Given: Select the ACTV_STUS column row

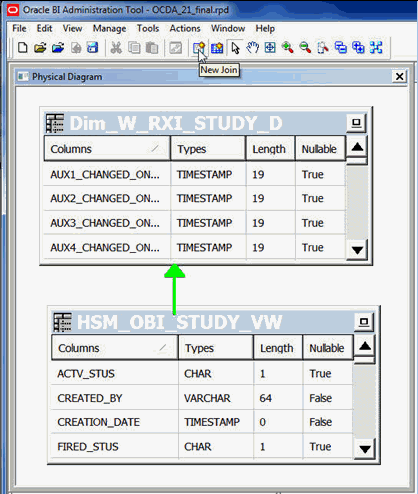Looking at the screenshot, I should coord(202,373).
